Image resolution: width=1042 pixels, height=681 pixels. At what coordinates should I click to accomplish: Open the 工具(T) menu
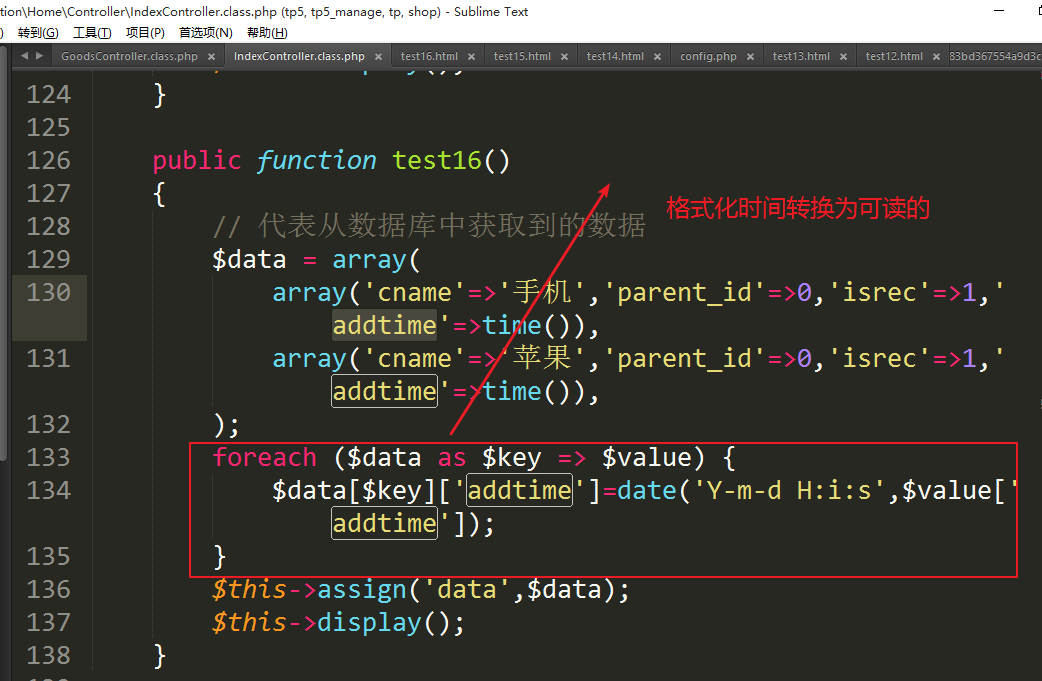(92, 33)
